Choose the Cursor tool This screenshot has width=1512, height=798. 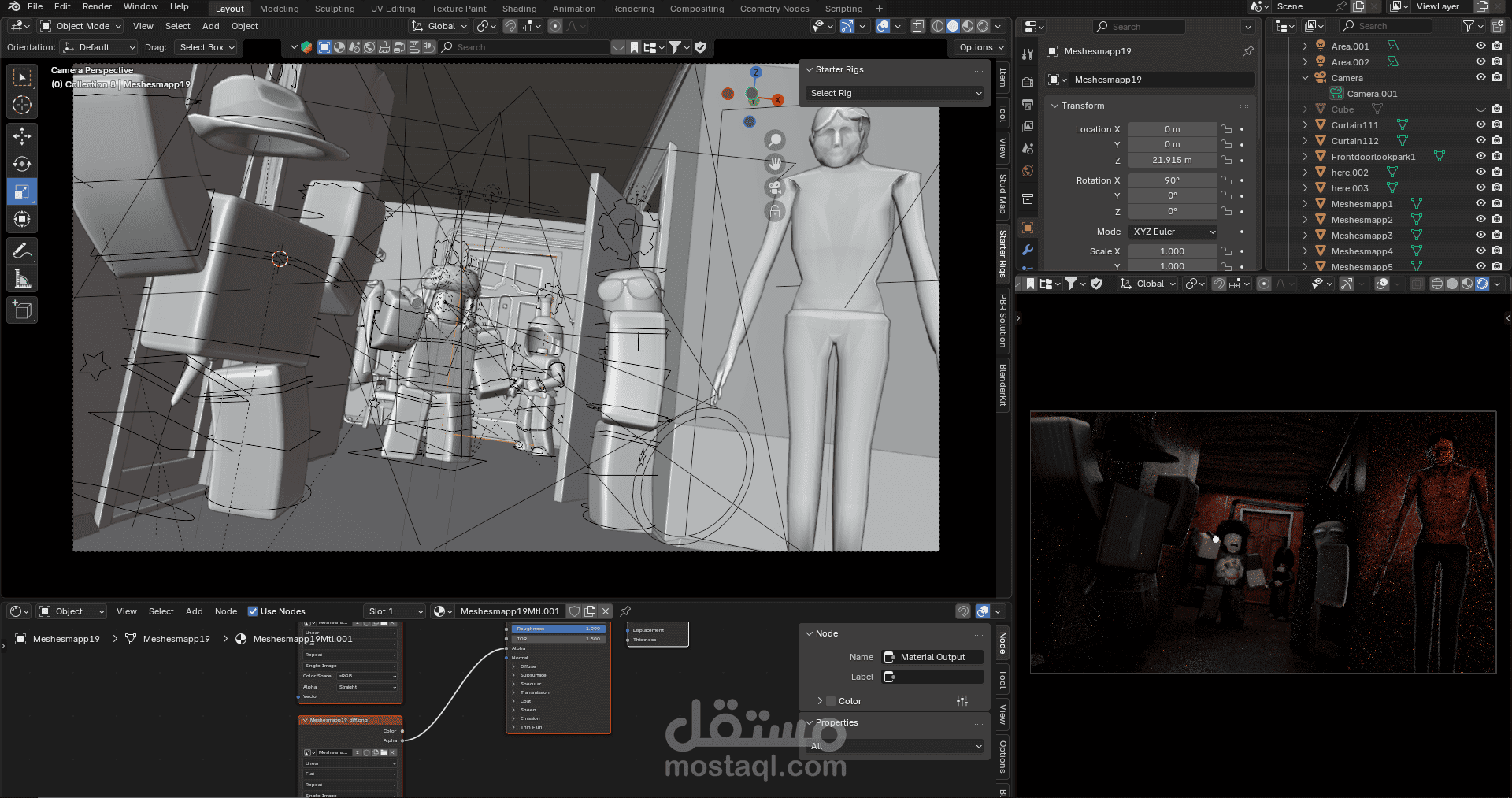22,105
